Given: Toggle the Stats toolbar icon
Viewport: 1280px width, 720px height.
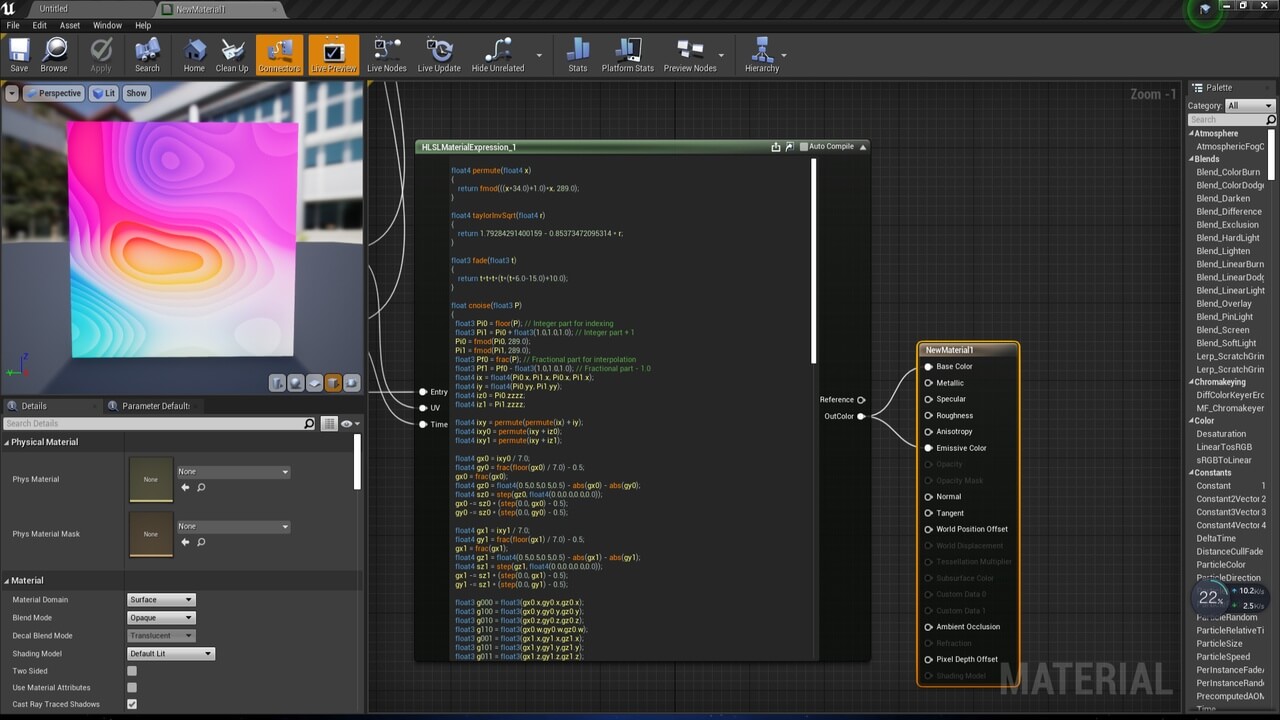Looking at the screenshot, I should pyautogui.click(x=577, y=54).
